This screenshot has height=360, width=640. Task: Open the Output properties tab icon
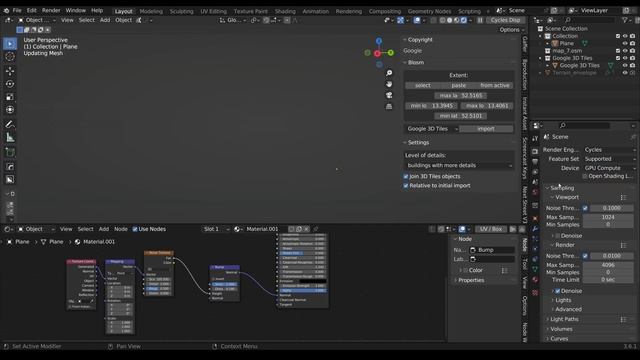535,162
